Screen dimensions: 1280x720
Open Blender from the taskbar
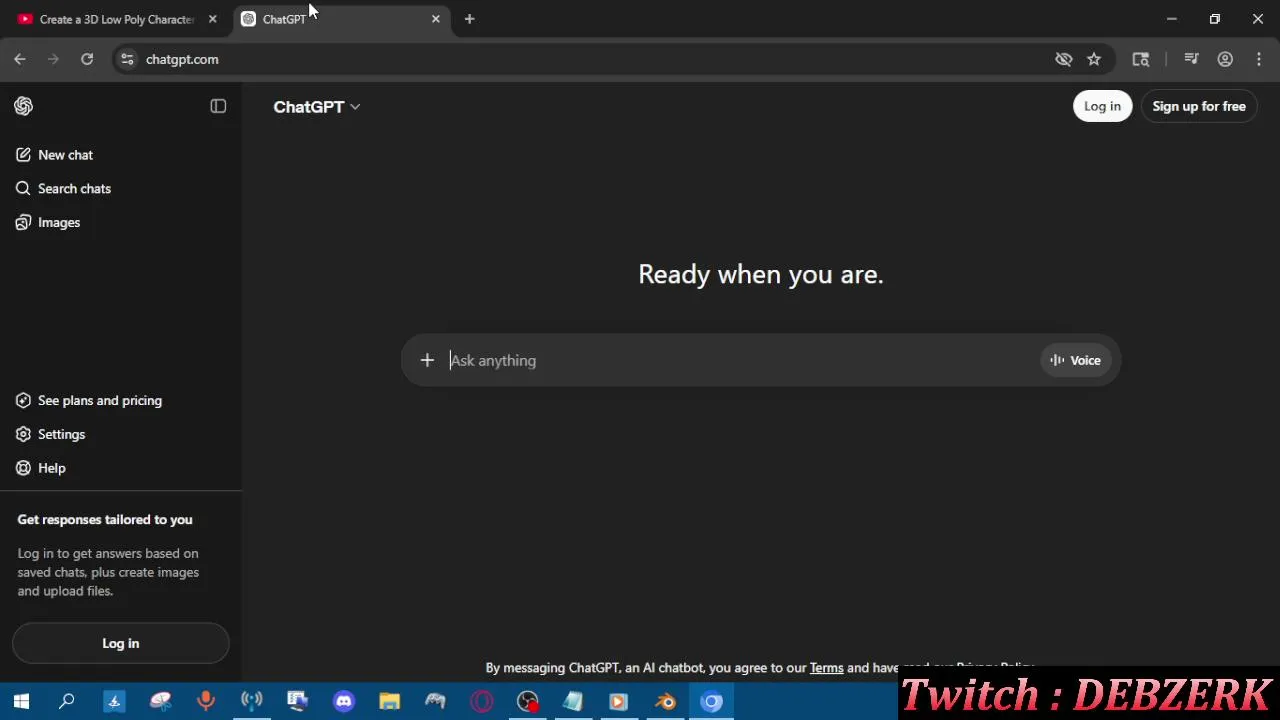click(x=665, y=701)
